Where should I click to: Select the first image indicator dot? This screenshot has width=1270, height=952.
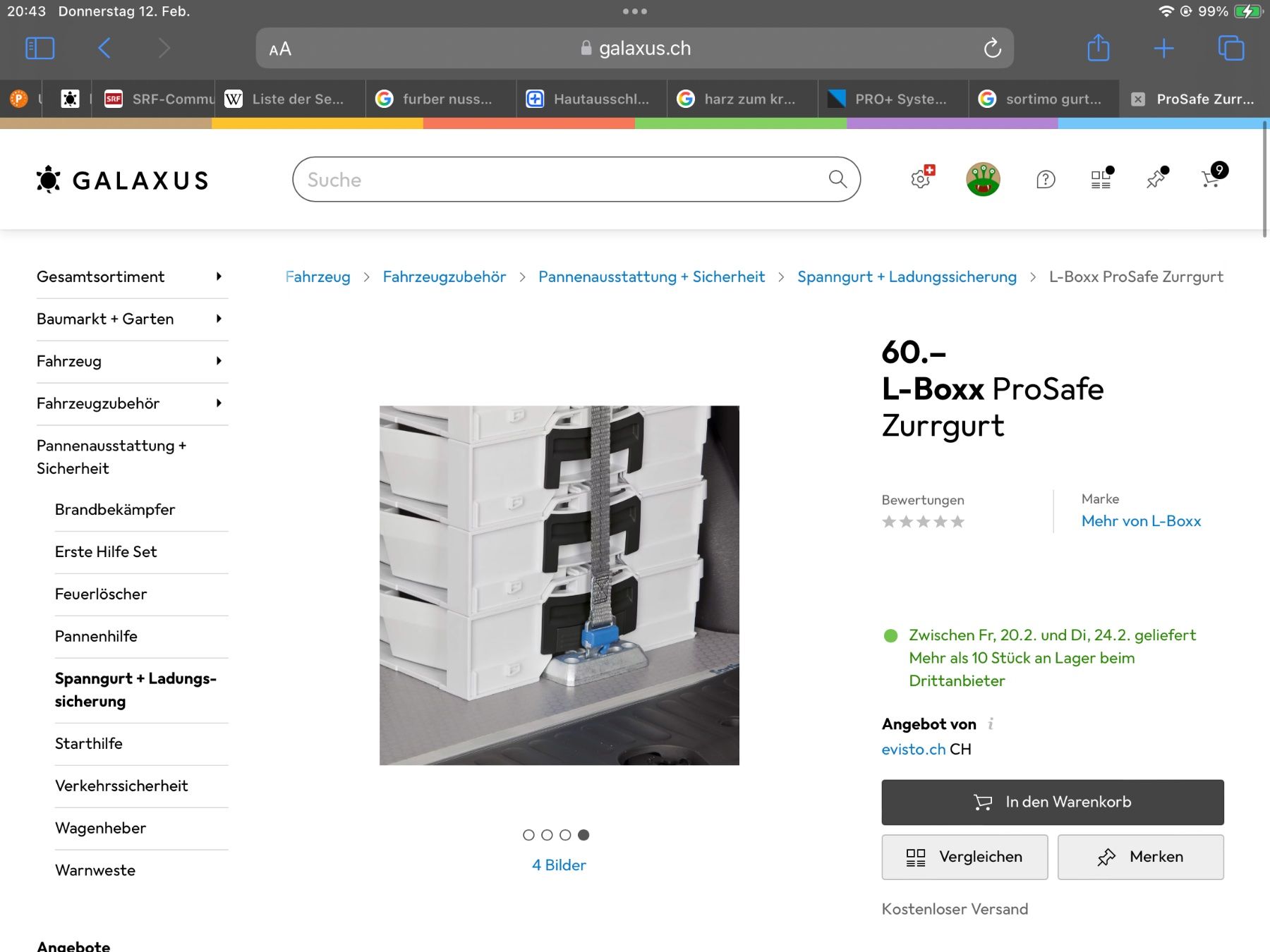point(528,835)
